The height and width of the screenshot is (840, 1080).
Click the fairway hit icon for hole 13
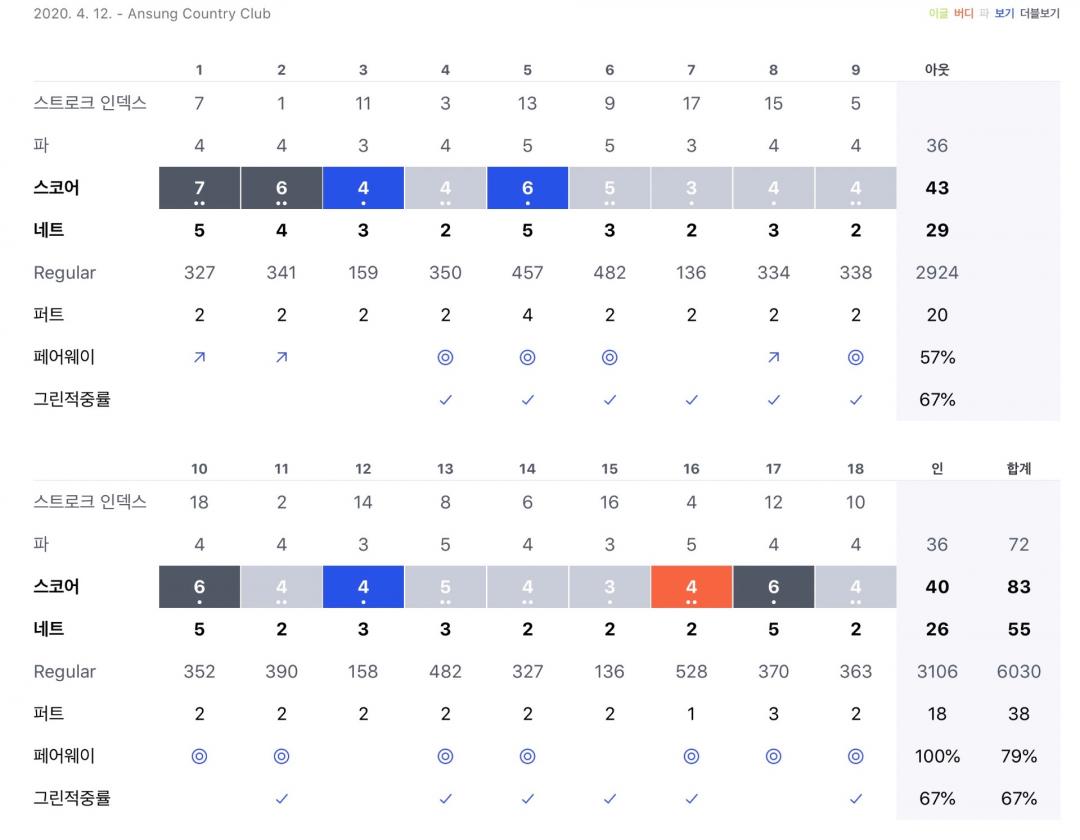click(445, 756)
